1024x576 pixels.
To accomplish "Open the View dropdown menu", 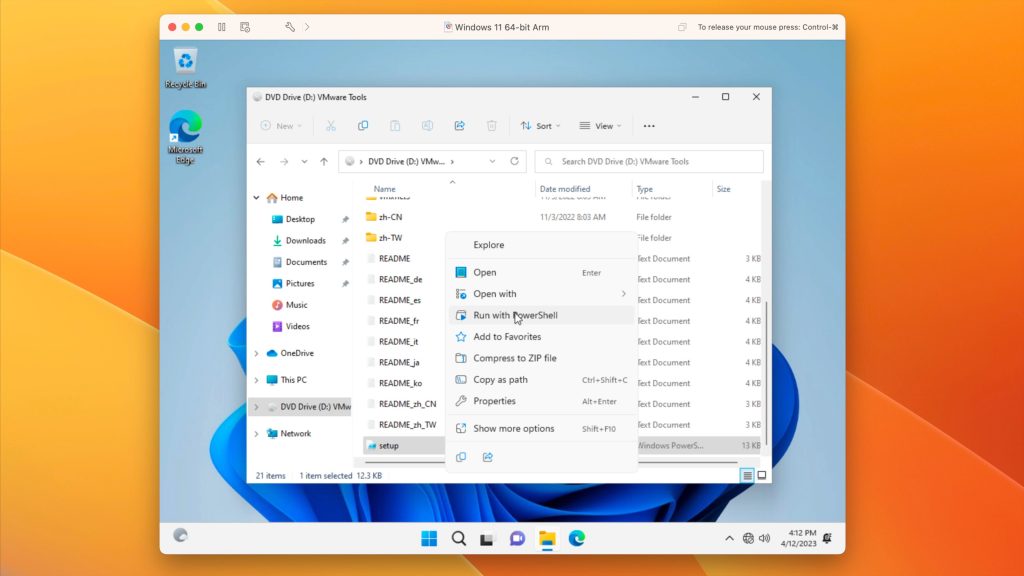I will click(x=602, y=126).
